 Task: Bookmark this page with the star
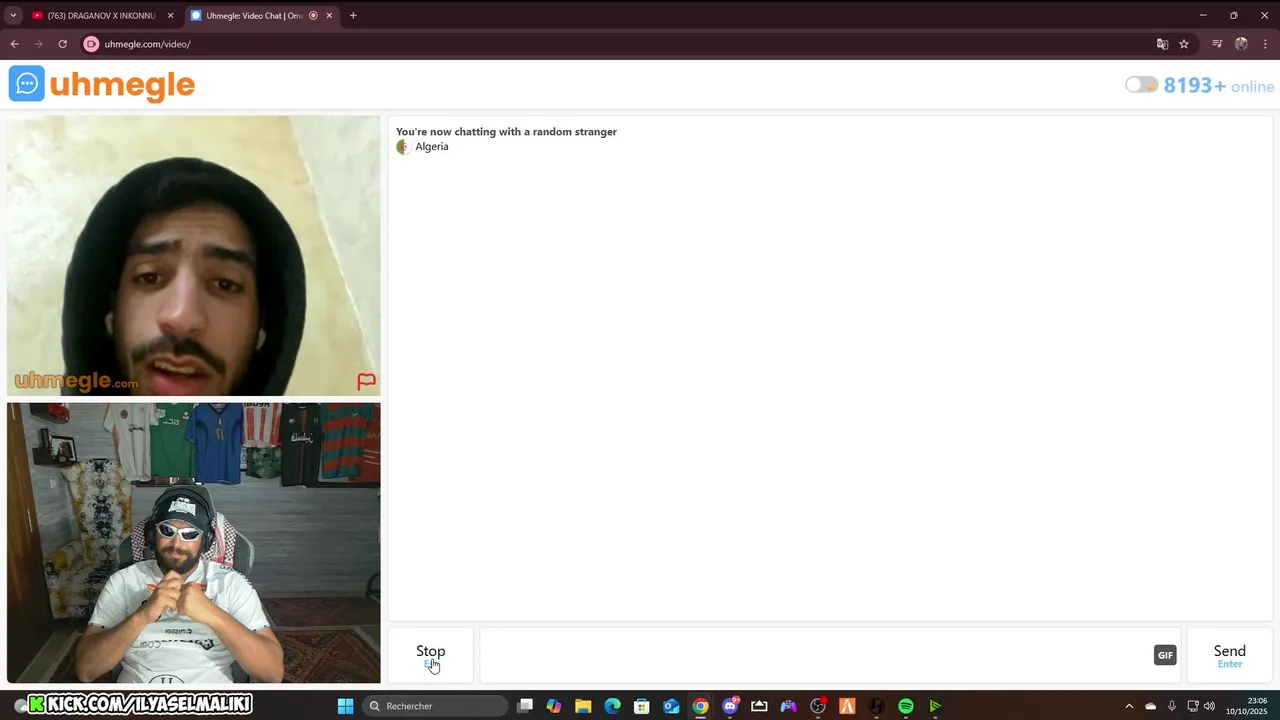1184,44
